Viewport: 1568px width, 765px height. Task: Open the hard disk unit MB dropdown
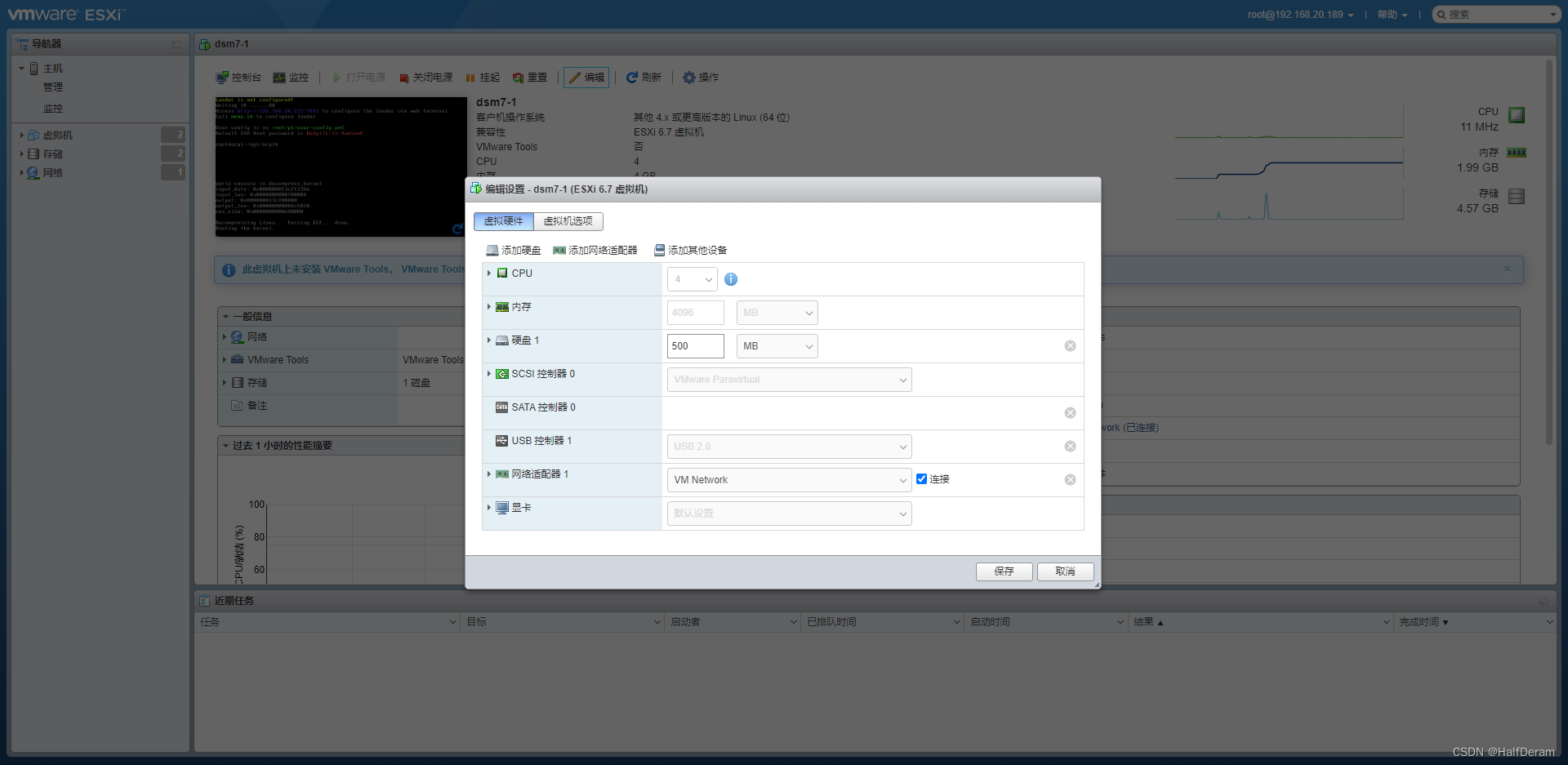pyautogui.click(x=777, y=346)
